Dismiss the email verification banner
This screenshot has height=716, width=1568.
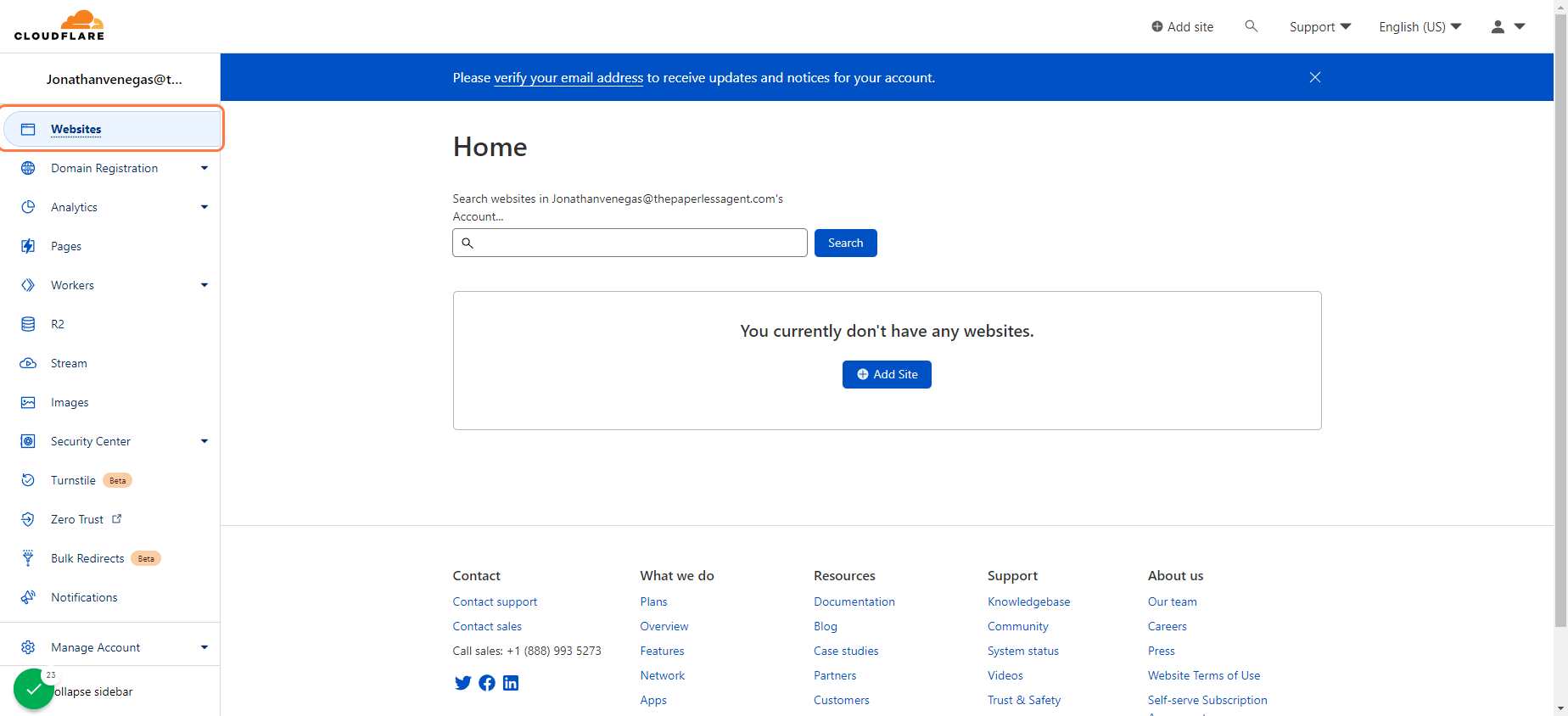[1314, 77]
